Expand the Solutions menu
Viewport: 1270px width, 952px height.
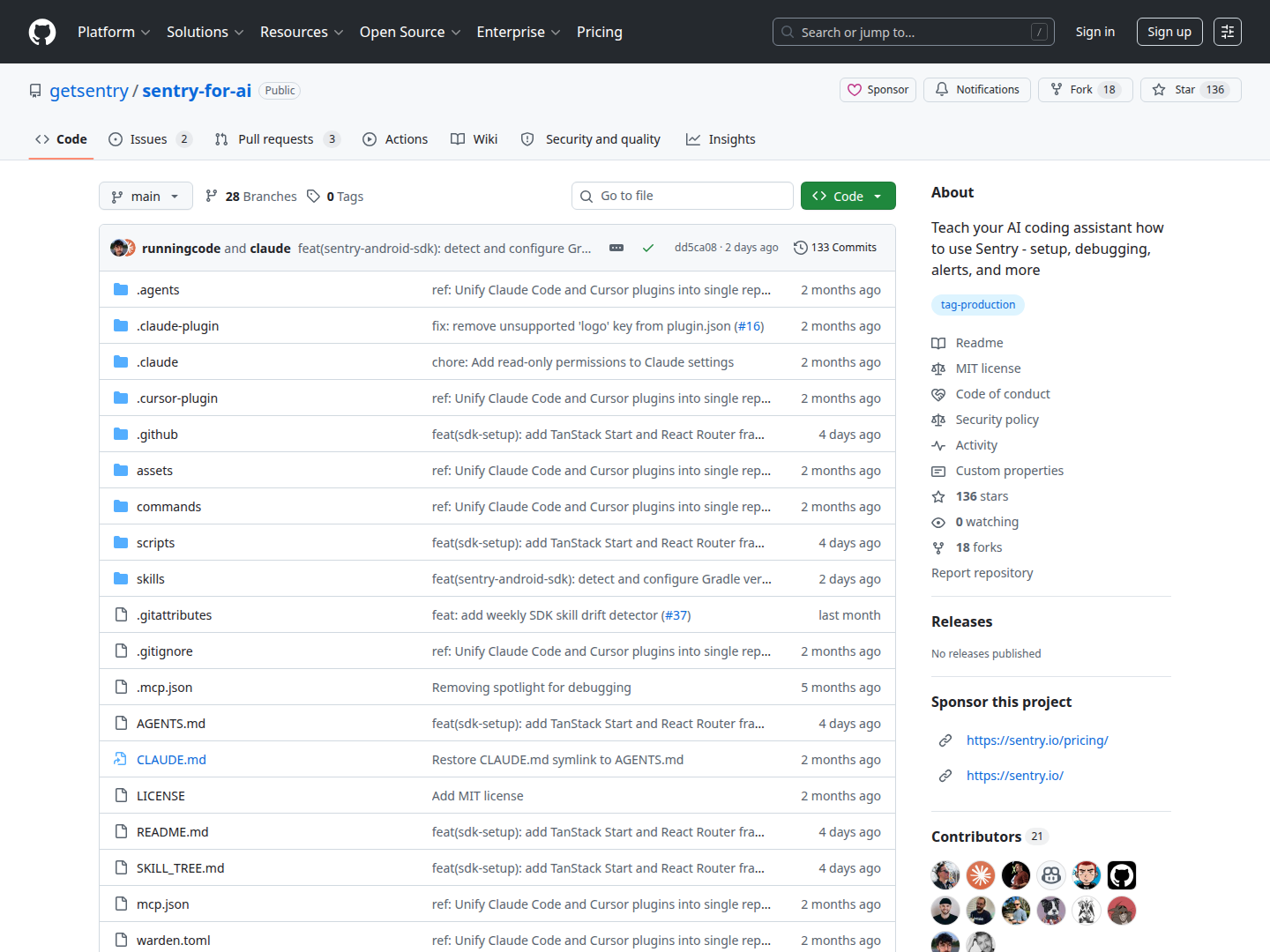click(205, 32)
